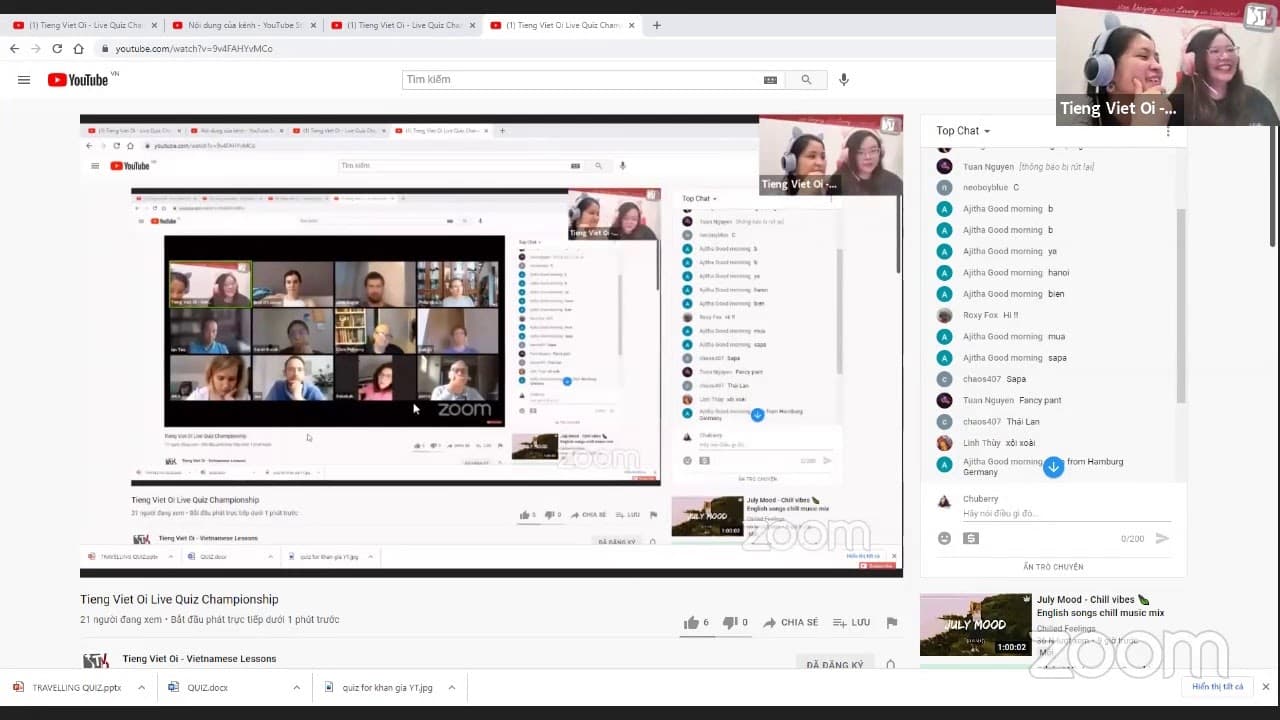Viewport: 1280px width, 720px height.
Task: Toggle subscription with ĐÃ ĐĂNG KÝ
Action: (x=835, y=664)
